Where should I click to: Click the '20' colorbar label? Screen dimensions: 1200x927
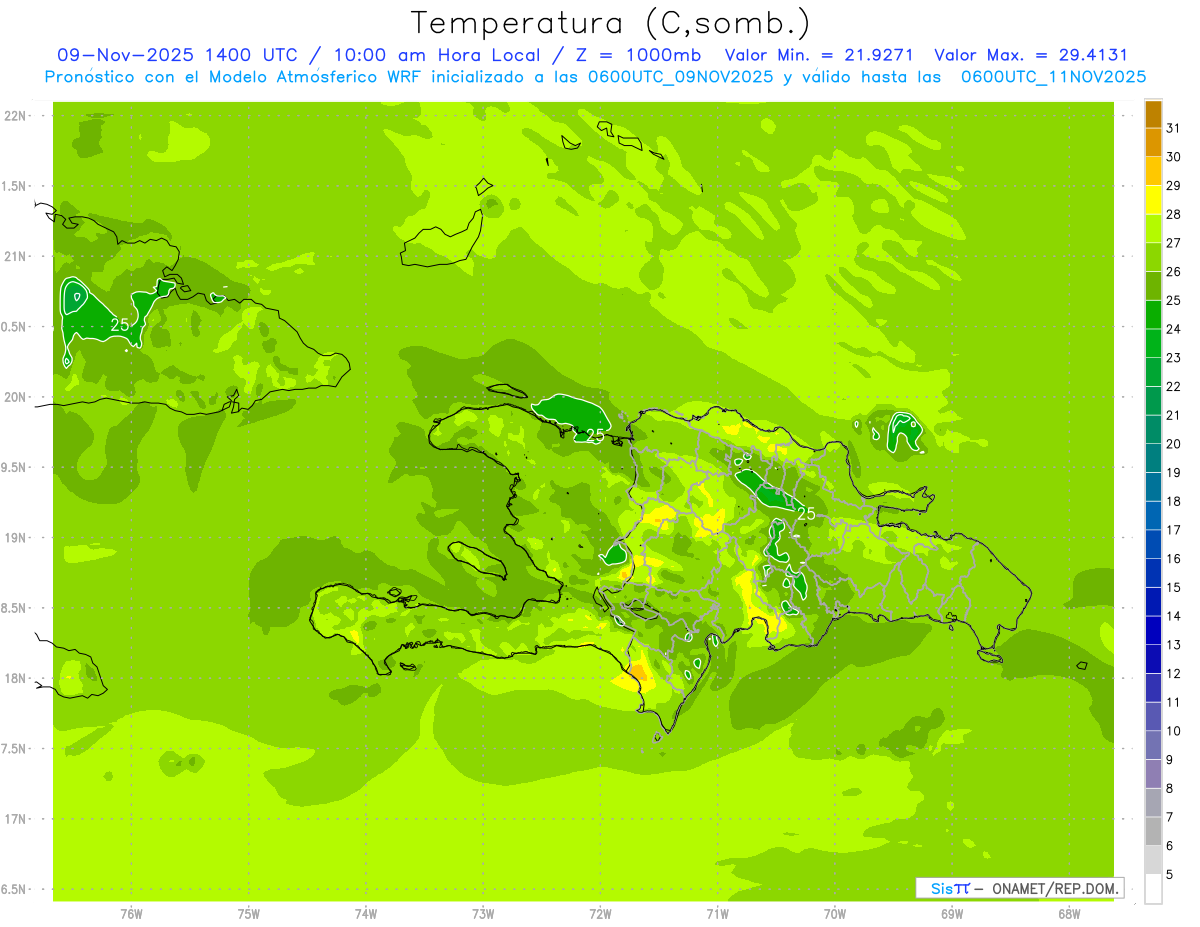click(x=1174, y=444)
